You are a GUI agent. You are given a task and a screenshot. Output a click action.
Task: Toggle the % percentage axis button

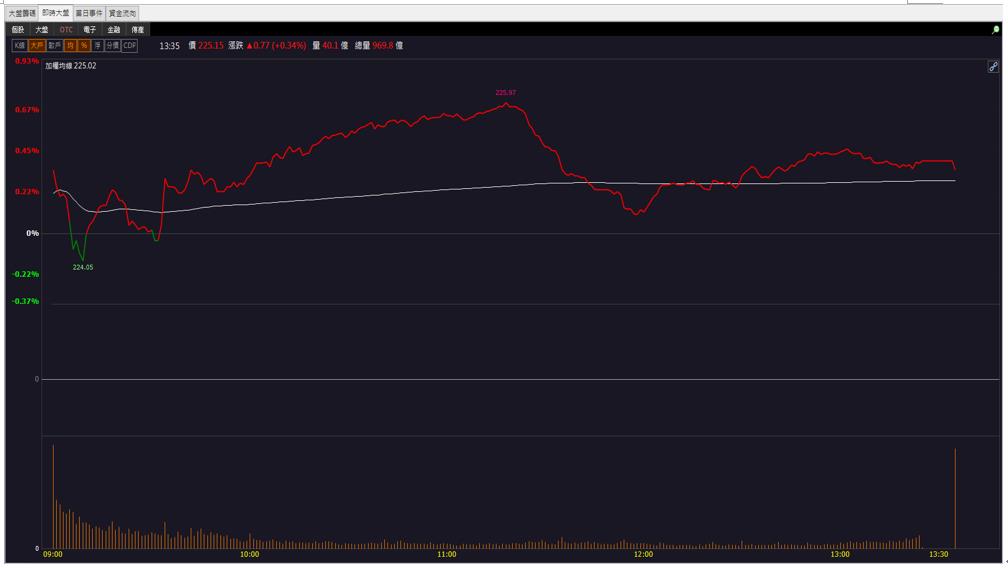tap(84, 46)
